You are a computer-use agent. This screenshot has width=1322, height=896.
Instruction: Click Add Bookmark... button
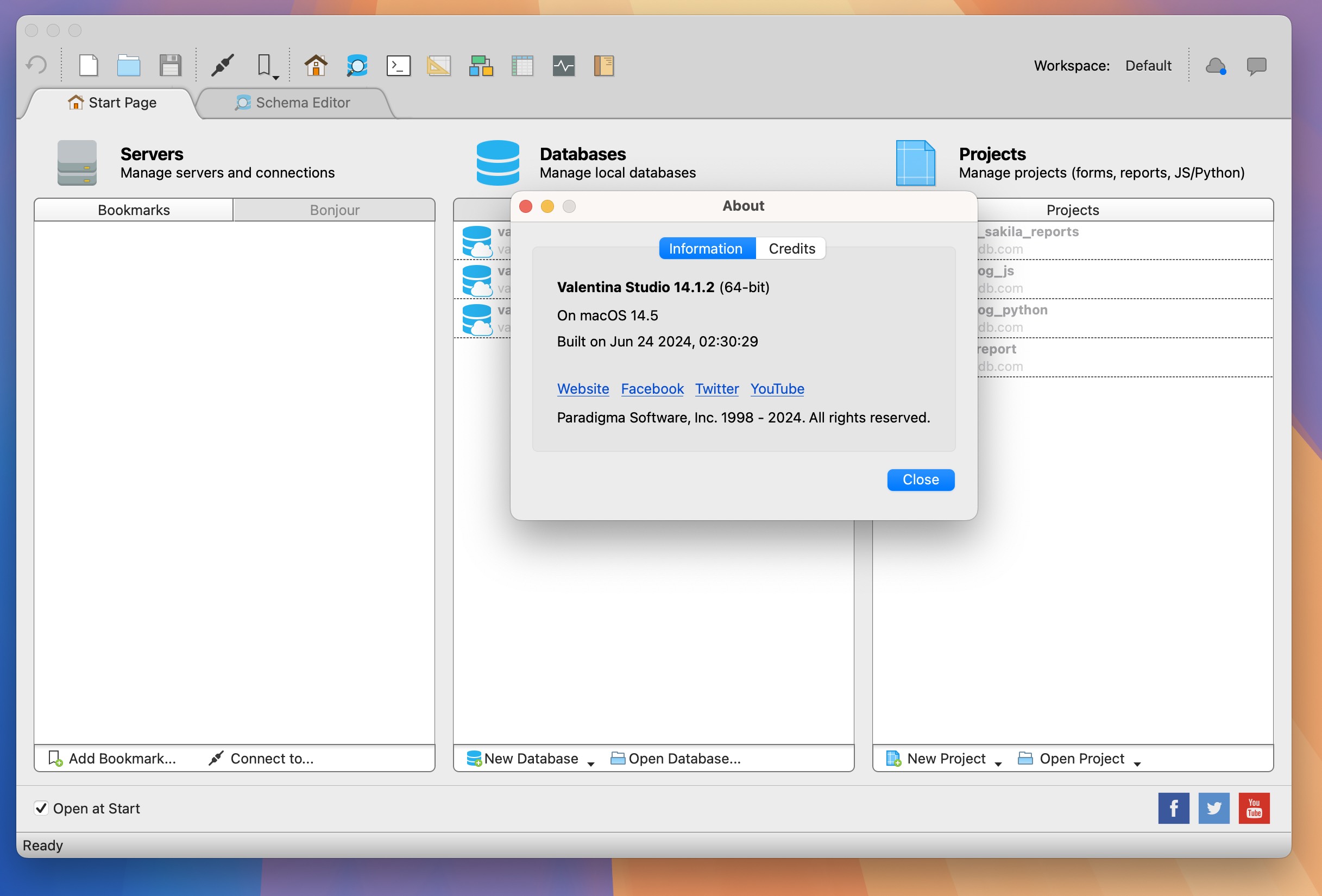(112, 758)
